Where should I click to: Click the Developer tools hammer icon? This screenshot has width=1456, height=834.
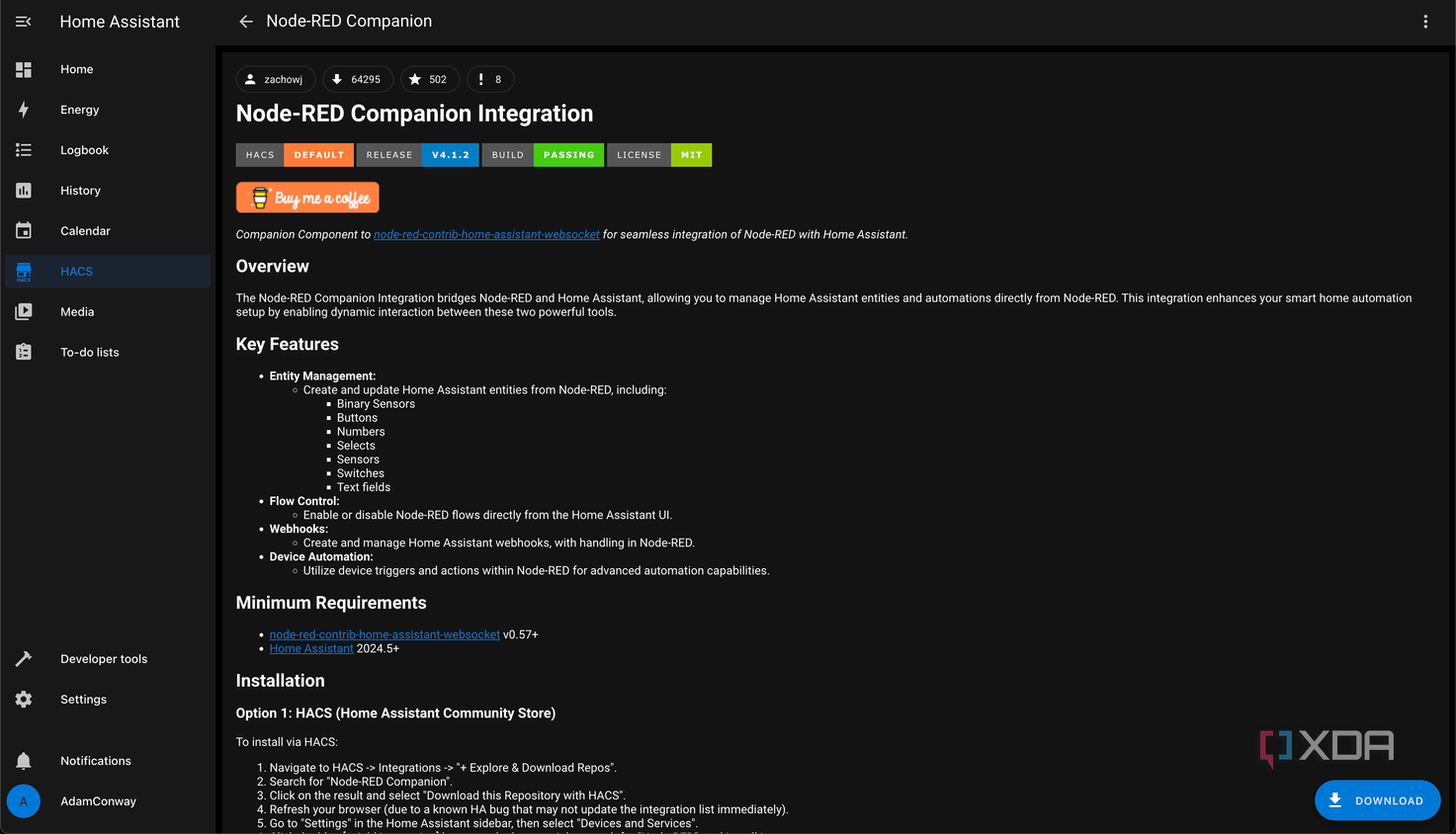point(24,659)
